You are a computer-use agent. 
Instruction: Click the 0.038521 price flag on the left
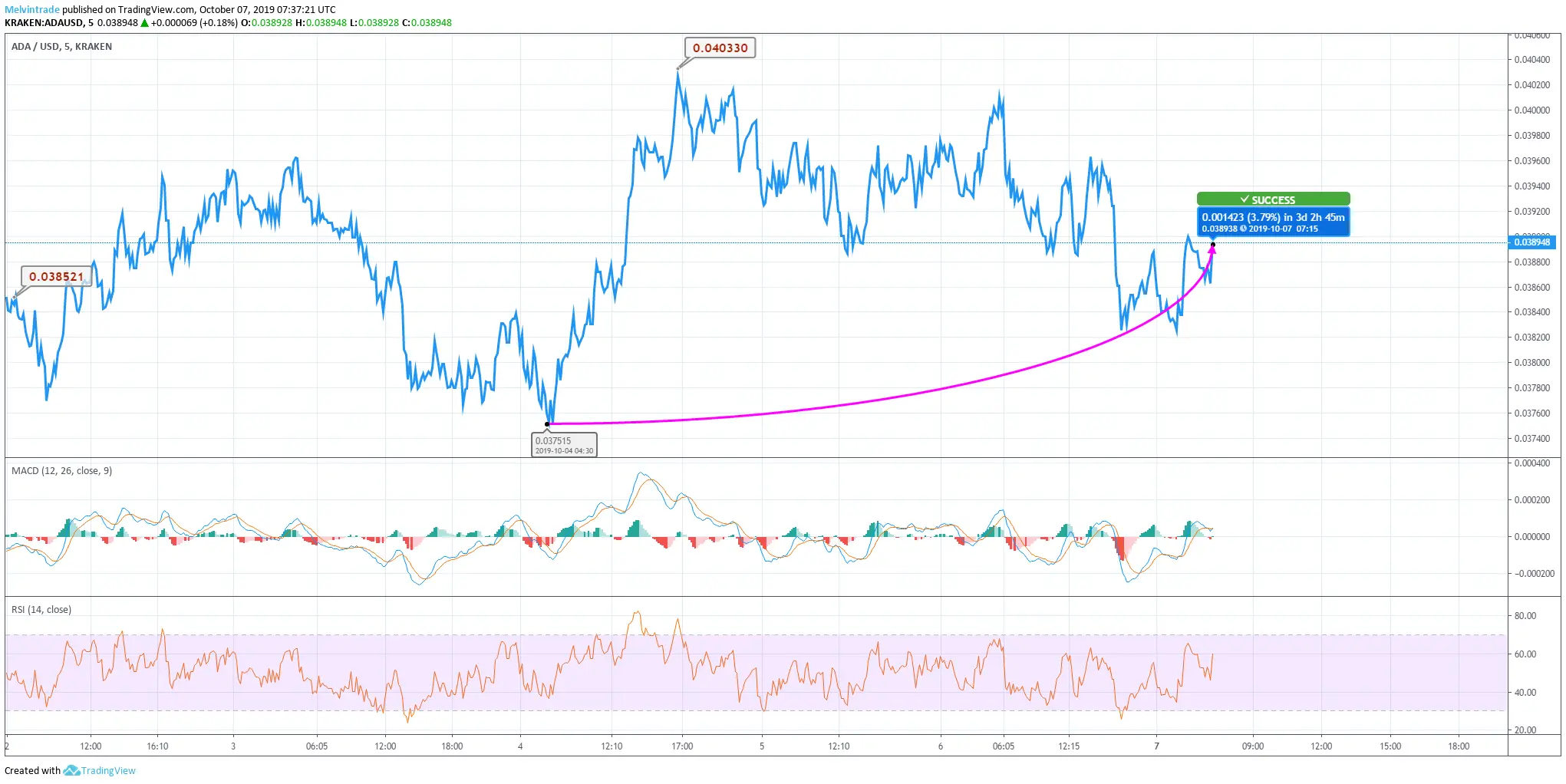[55, 276]
